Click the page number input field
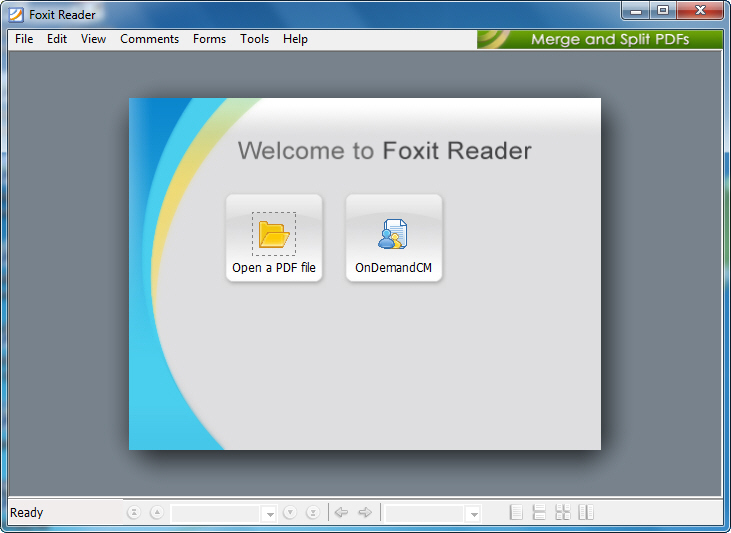 pos(215,513)
